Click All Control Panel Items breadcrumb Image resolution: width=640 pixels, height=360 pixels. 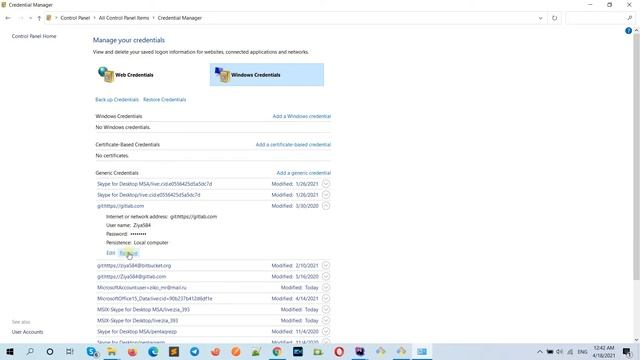[x=124, y=18]
